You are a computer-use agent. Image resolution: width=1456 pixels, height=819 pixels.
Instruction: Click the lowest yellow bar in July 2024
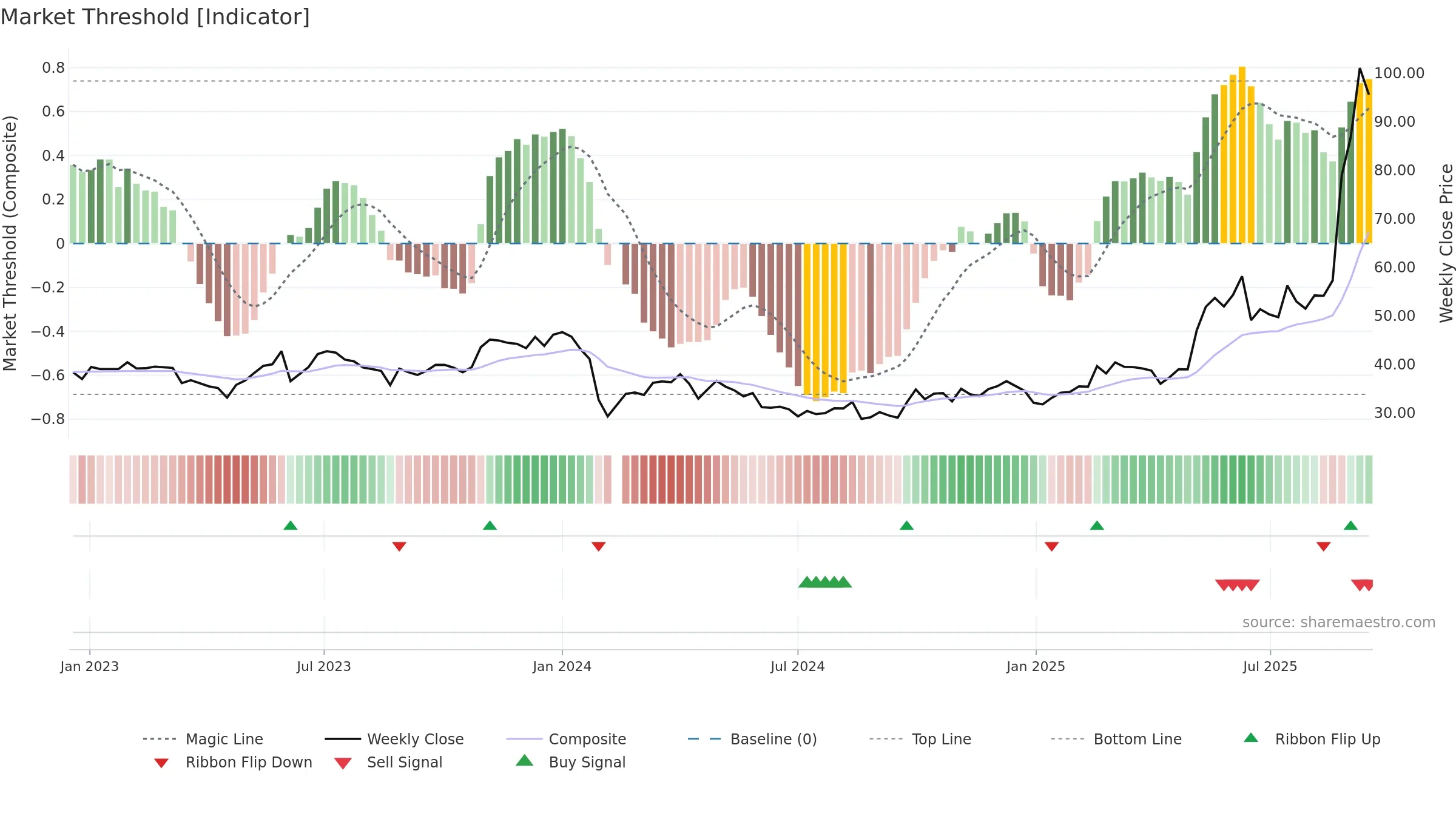click(x=816, y=322)
